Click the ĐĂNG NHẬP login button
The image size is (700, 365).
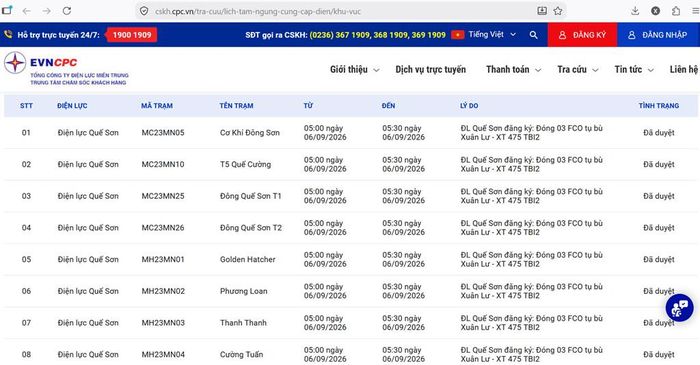point(658,35)
